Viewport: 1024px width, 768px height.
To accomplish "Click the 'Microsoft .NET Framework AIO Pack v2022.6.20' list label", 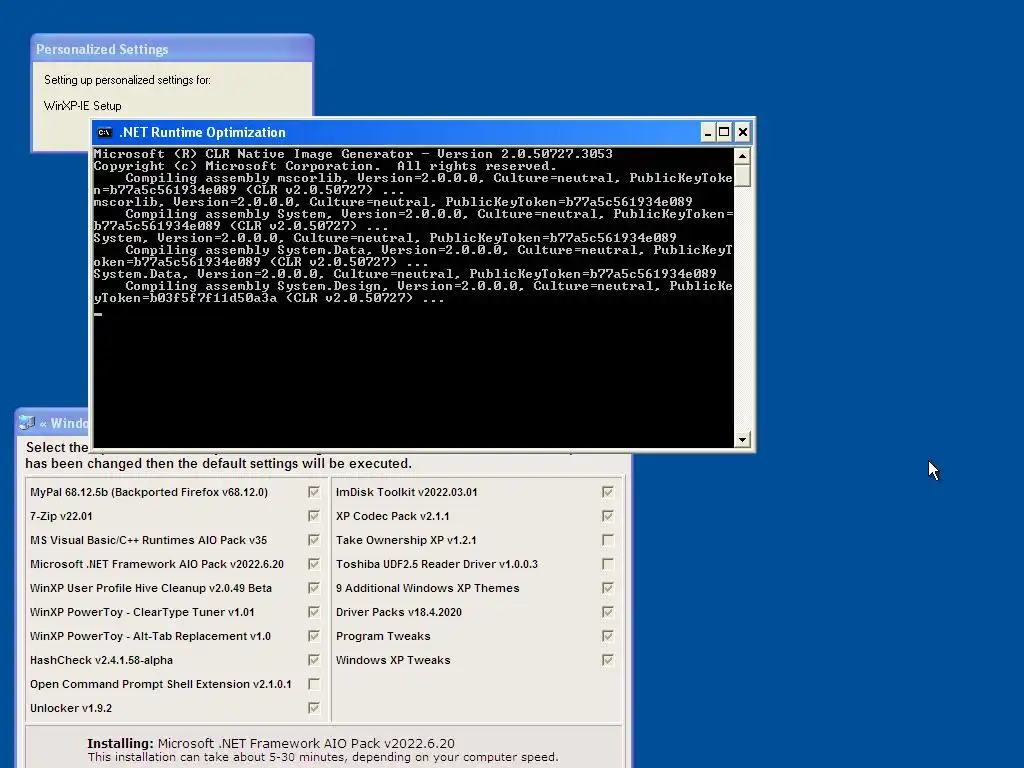I will point(157,564).
